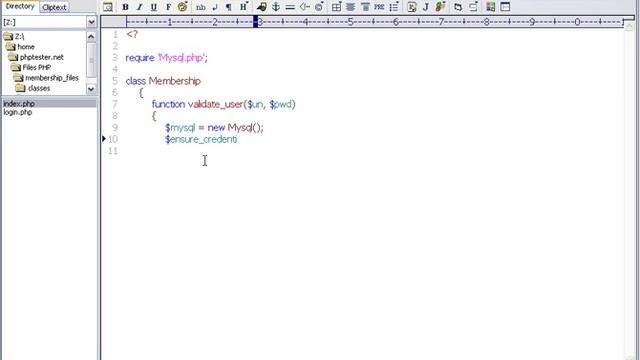Viewport: 640px width, 360px height.
Task: Click the Italic formatting icon
Action: click(x=139, y=7)
